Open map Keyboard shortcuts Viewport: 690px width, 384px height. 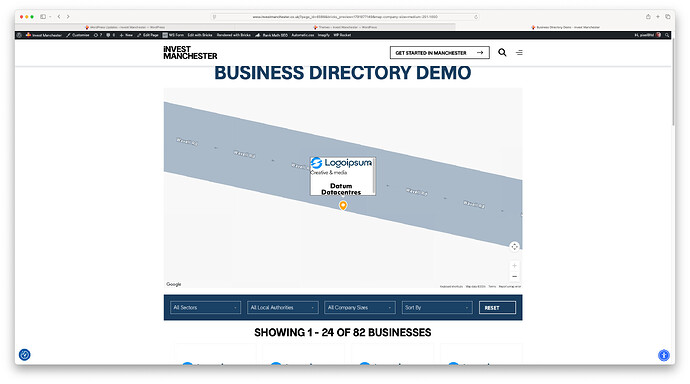(x=451, y=286)
